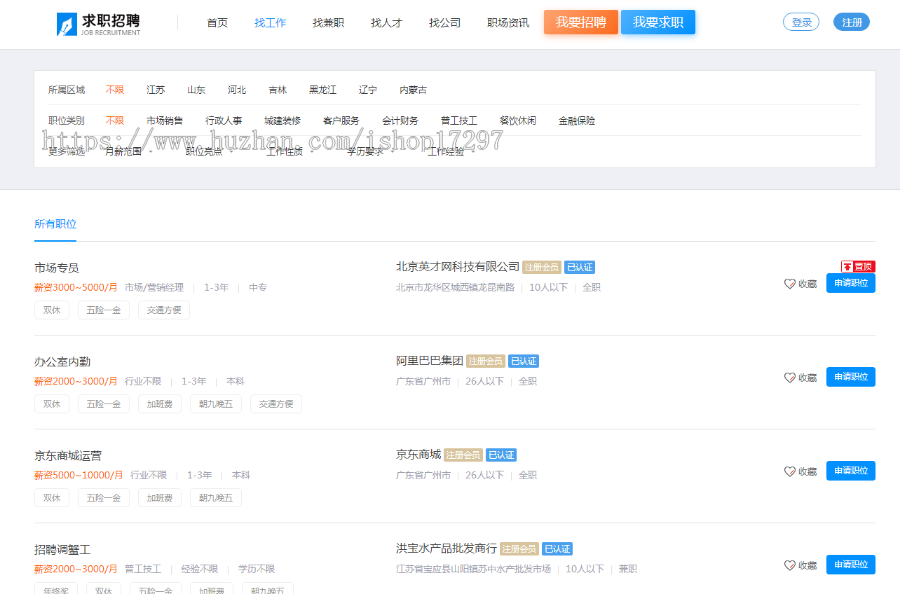Filter category by 客户服务
This screenshot has width=900, height=594.
pyautogui.click(x=341, y=121)
